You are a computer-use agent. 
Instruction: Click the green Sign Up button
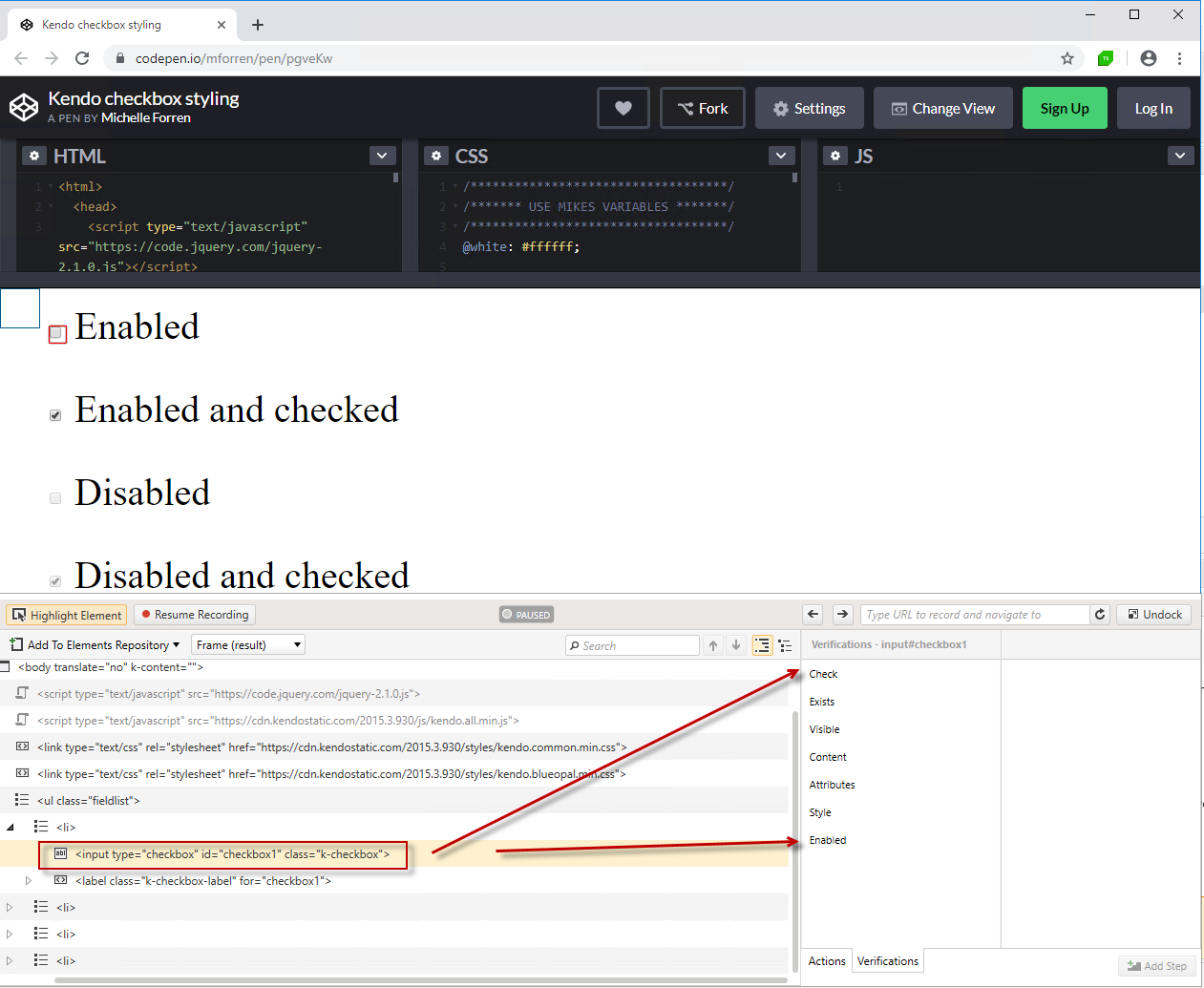point(1065,108)
